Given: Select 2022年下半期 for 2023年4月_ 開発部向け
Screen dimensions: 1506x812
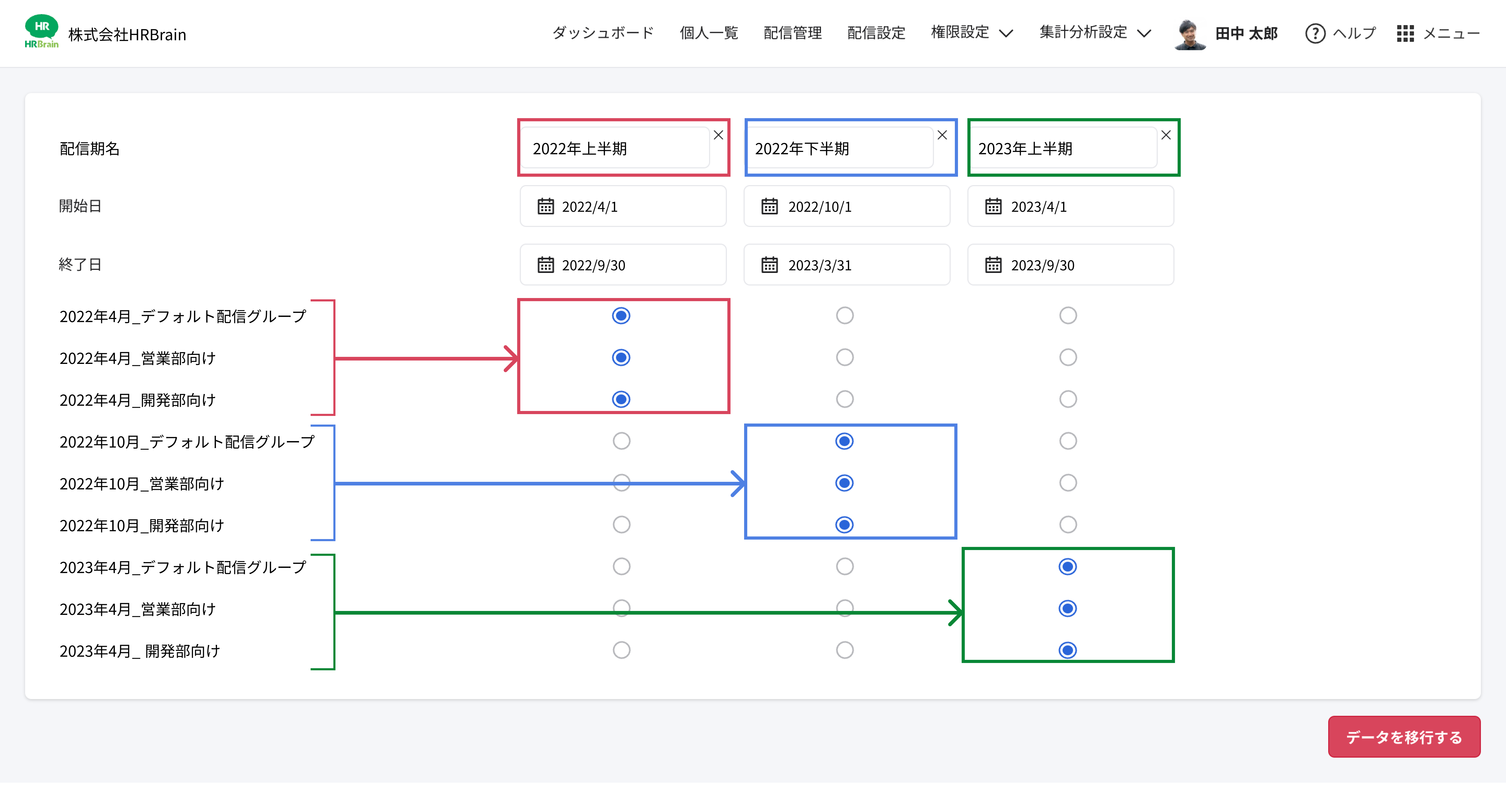Looking at the screenshot, I should pyautogui.click(x=844, y=650).
